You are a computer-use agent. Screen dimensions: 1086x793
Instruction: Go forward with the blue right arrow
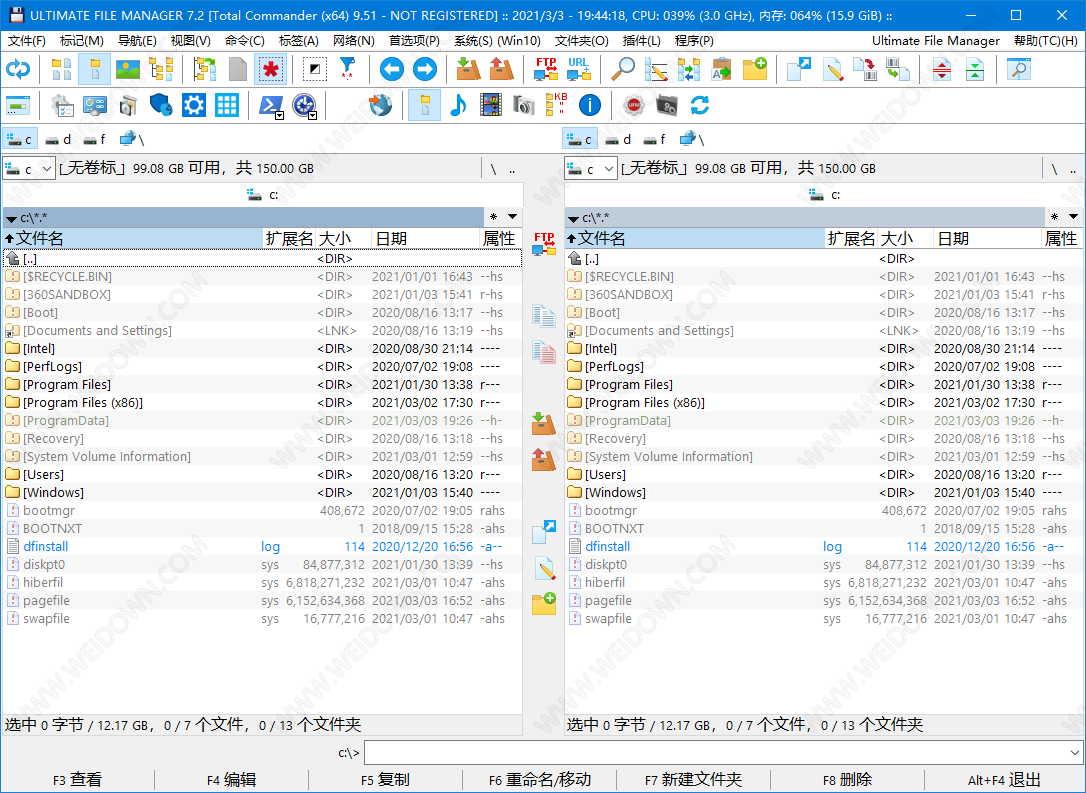(425, 69)
